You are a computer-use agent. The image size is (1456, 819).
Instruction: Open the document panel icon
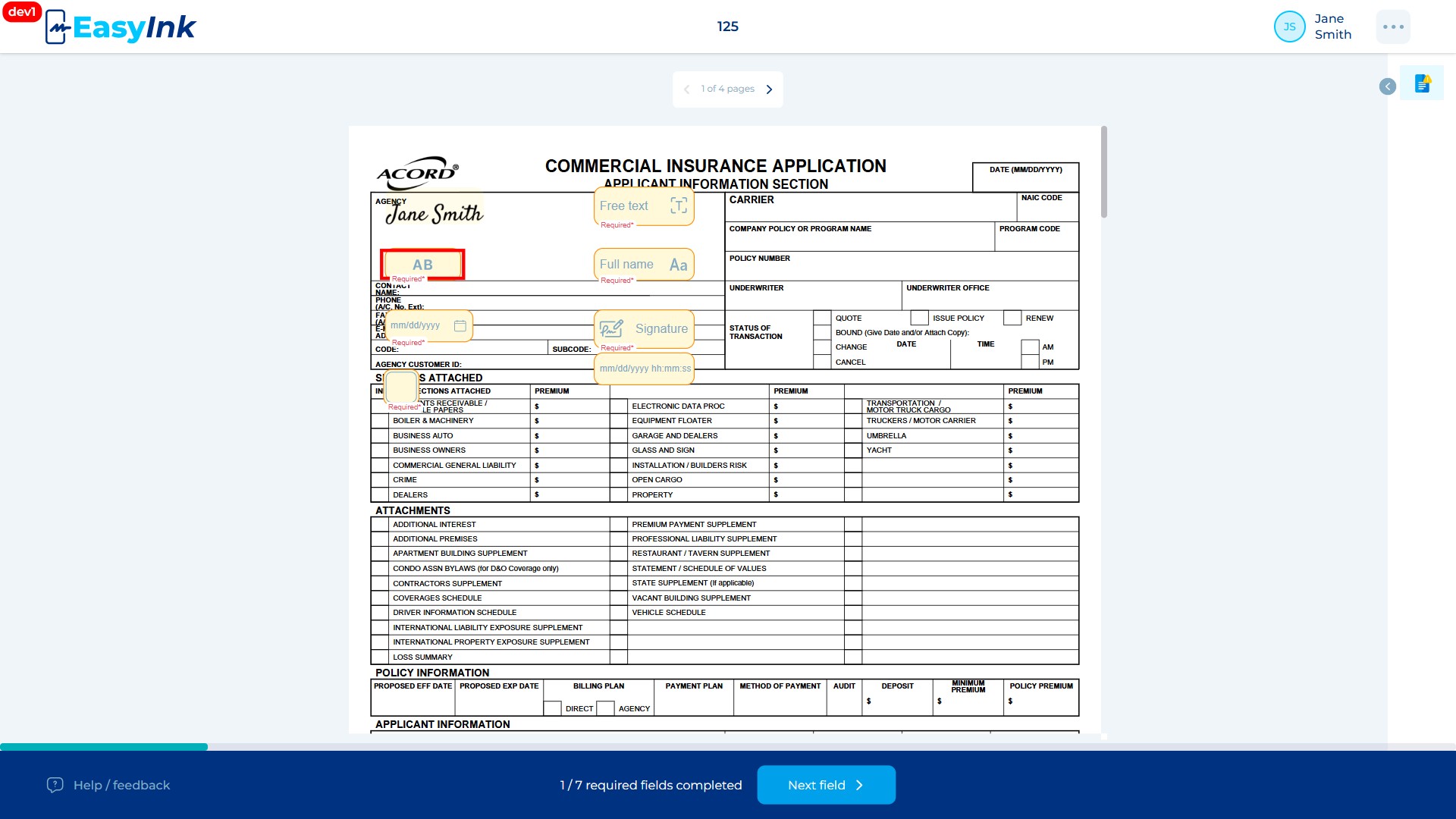(x=1423, y=83)
